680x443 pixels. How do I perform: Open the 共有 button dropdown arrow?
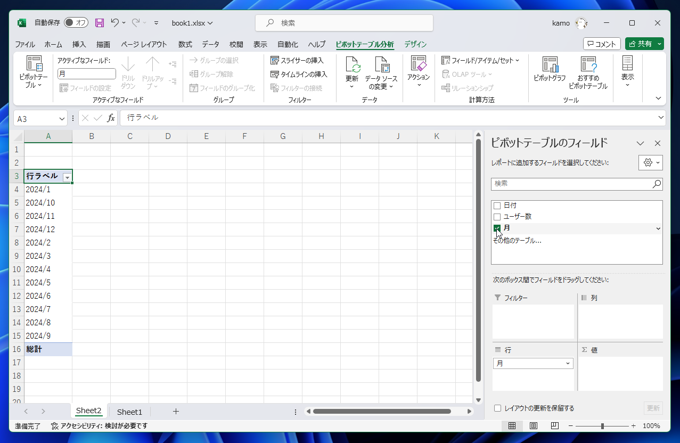coord(660,44)
